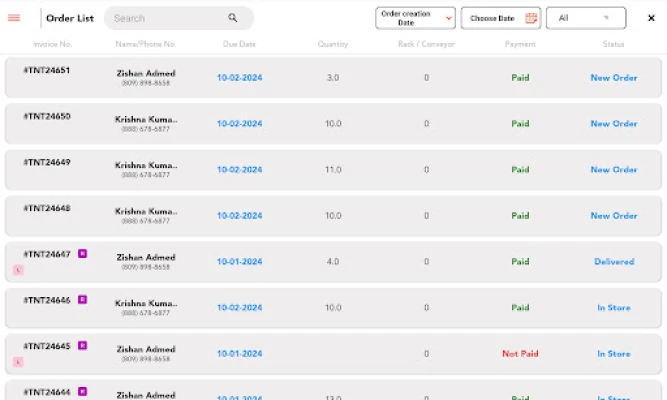Screen dimensions: 667x400
Task: Open the All status filter dropdown
Action: [x=585, y=18]
